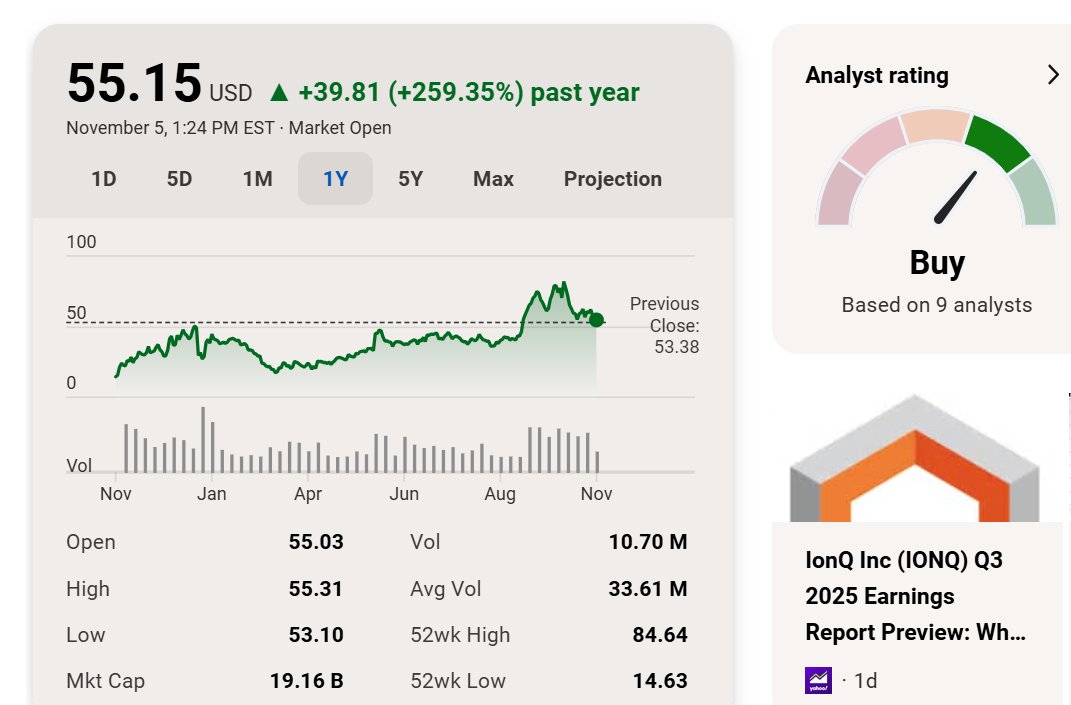Click the Jan label on chart axis
The height and width of the screenshot is (705, 1071).
(x=212, y=494)
